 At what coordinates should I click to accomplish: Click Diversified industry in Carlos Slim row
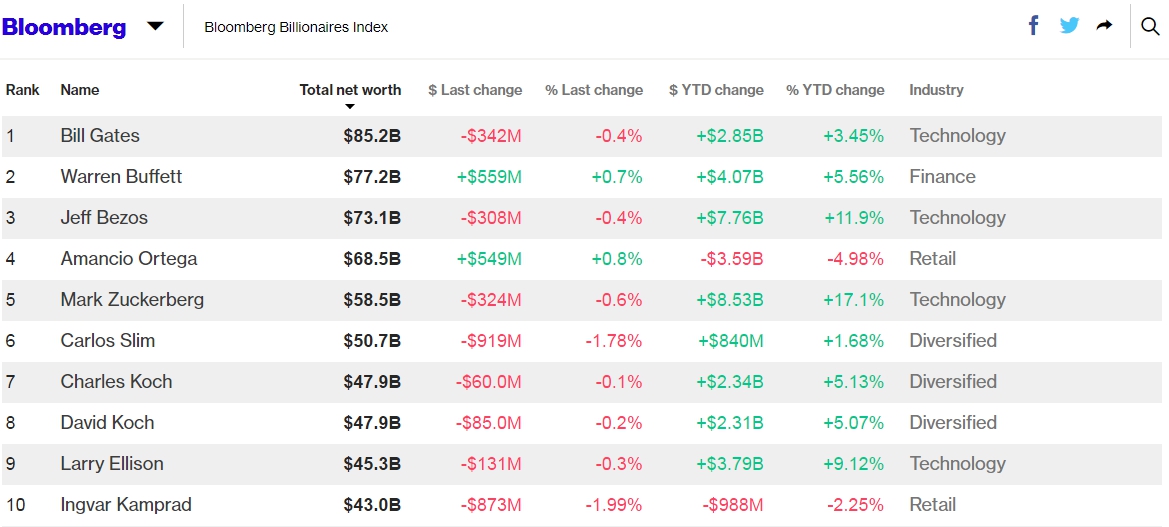(953, 341)
